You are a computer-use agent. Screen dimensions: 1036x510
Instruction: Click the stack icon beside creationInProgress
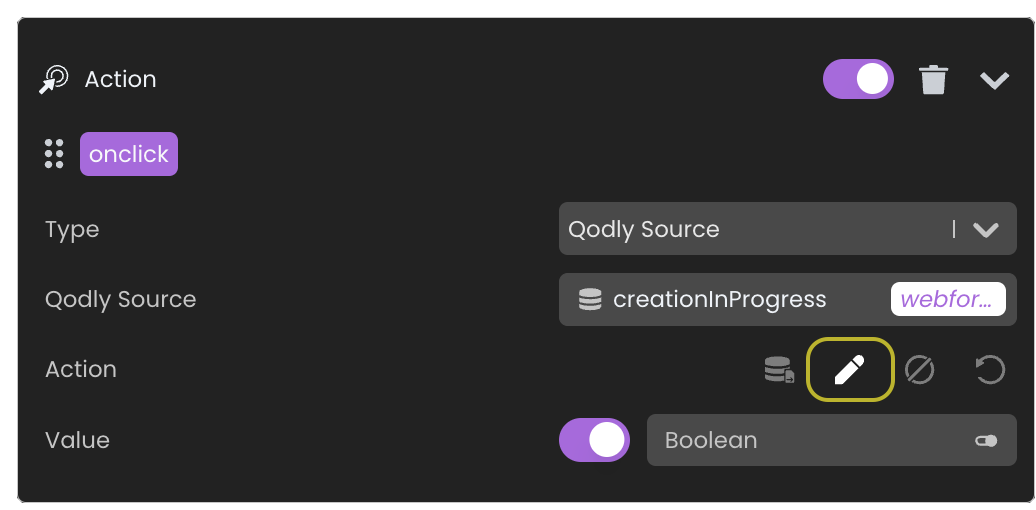point(590,299)
